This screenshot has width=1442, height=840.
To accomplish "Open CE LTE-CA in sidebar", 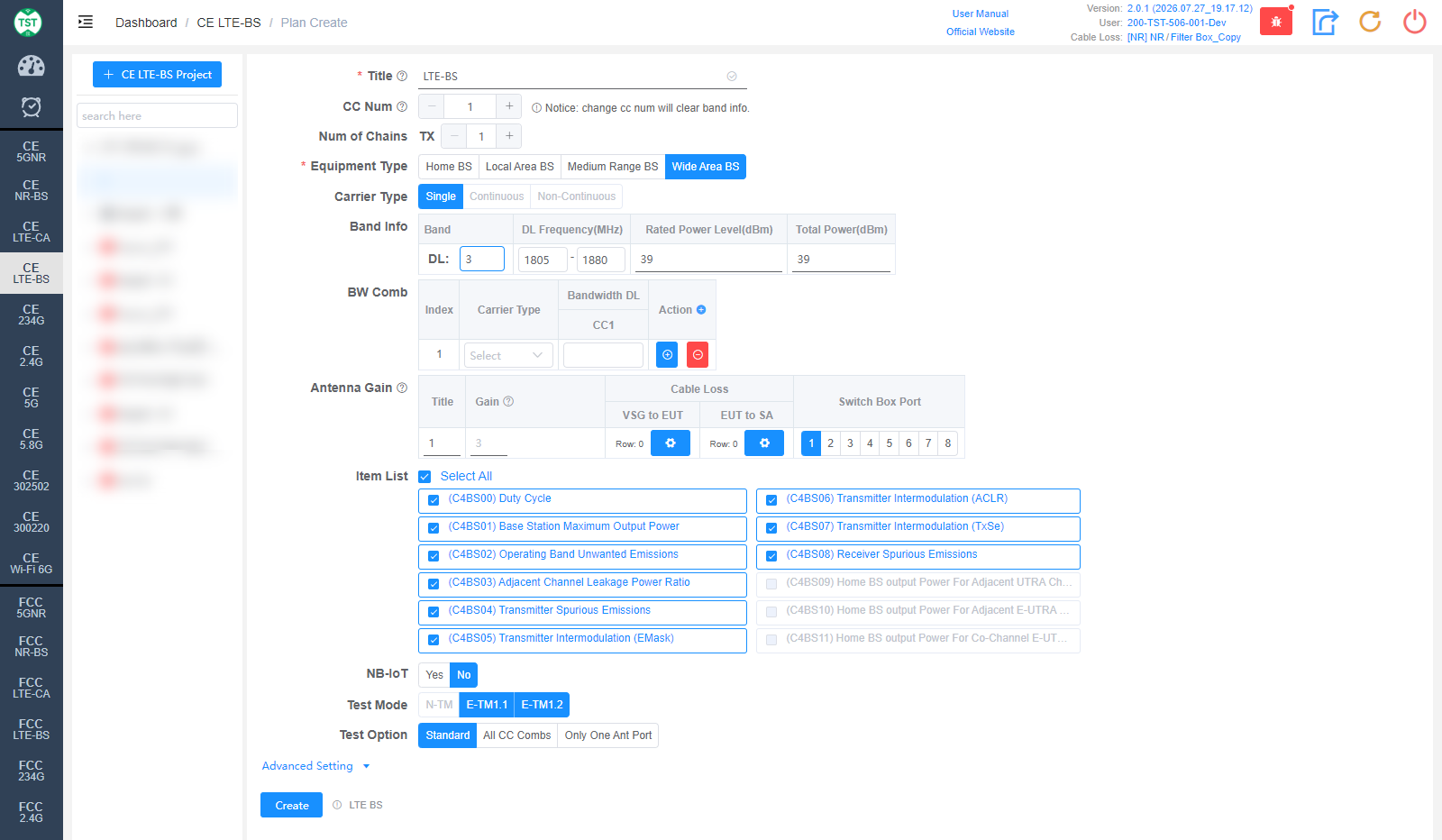I will pyautogui.click(x=32, y=232).
